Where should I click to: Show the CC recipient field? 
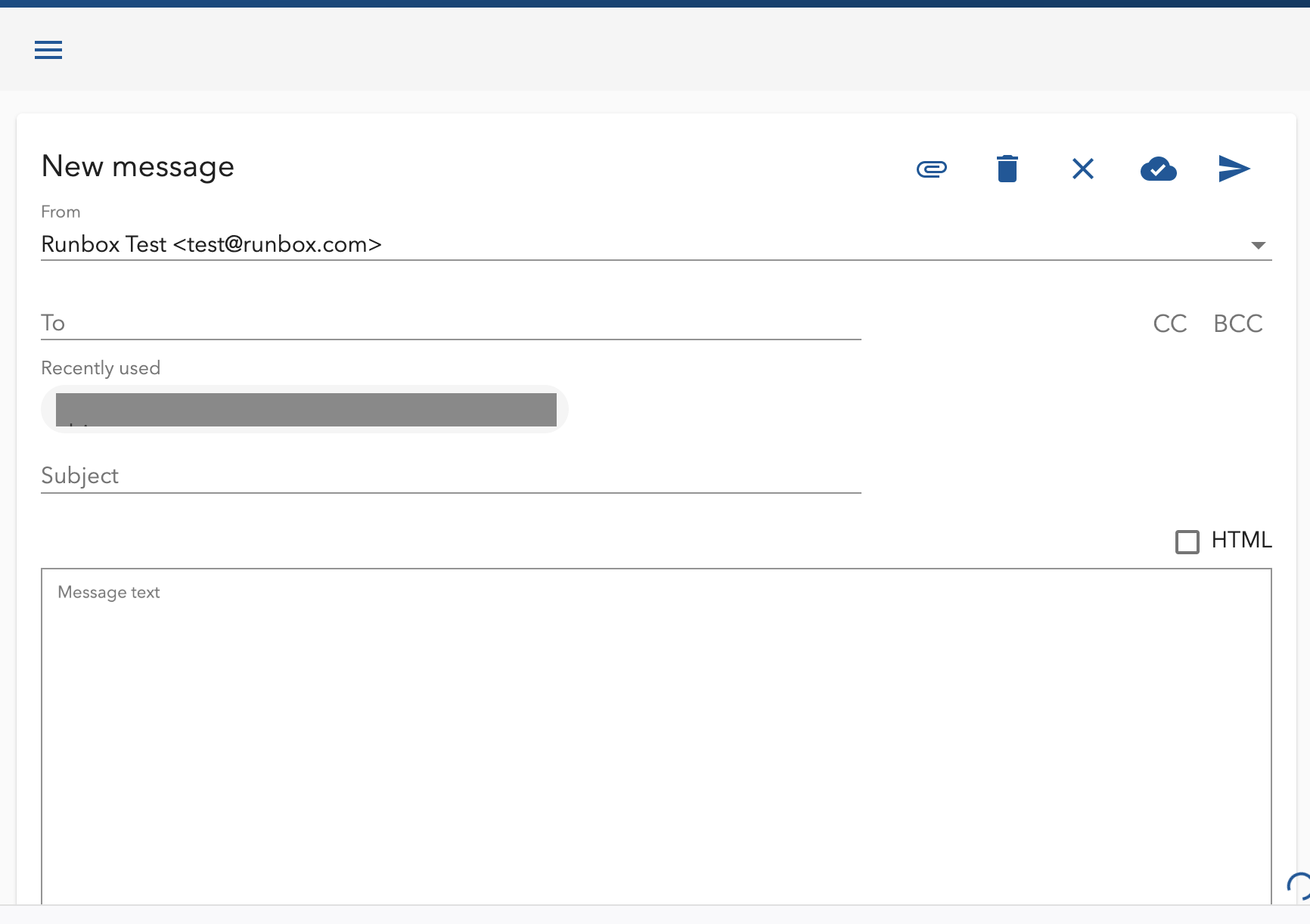click(x=1169, y=324)
